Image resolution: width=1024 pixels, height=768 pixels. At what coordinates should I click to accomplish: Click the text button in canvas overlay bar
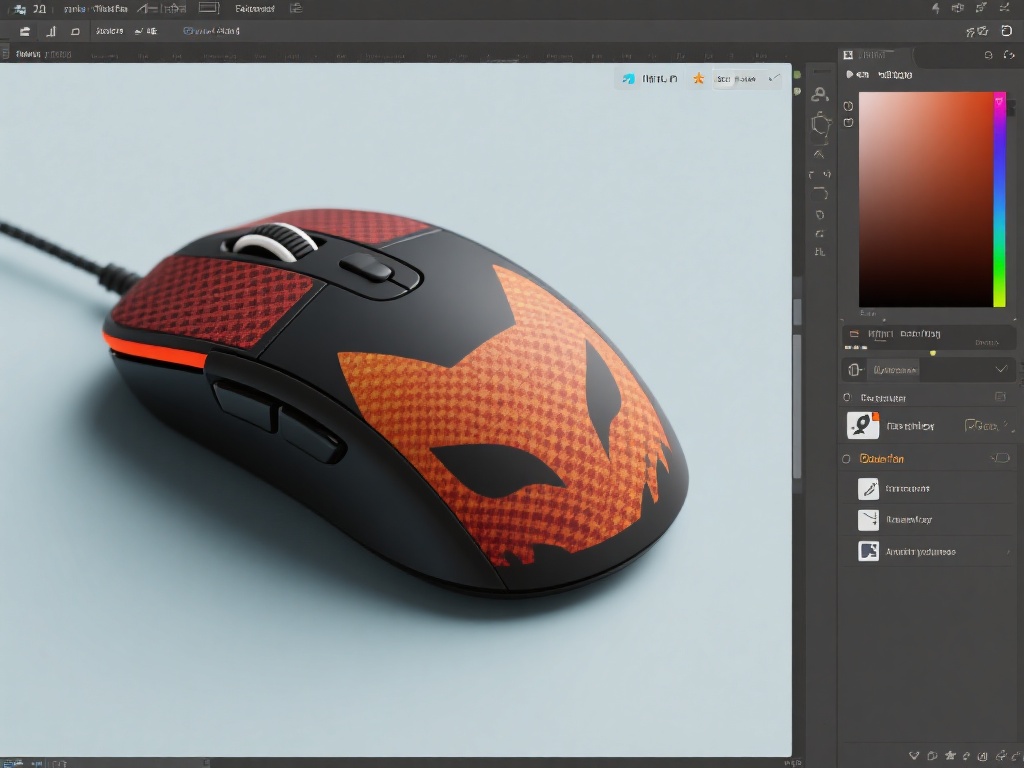click(735, 78)
